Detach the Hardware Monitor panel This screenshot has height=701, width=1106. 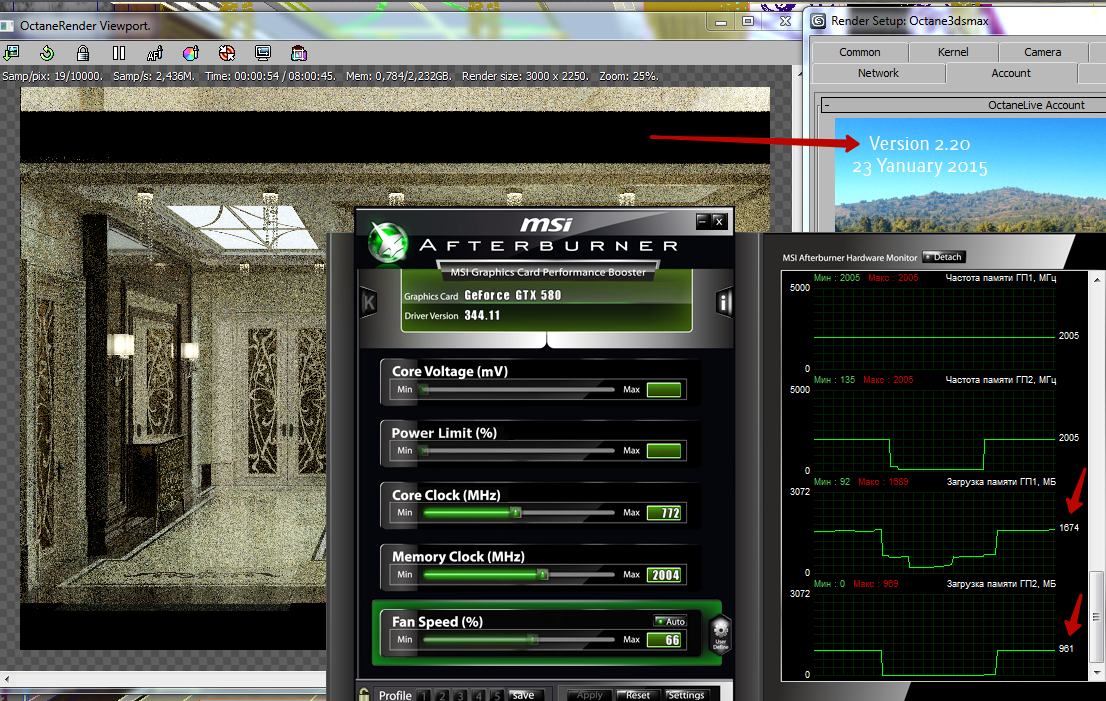[x=944, y=257]
